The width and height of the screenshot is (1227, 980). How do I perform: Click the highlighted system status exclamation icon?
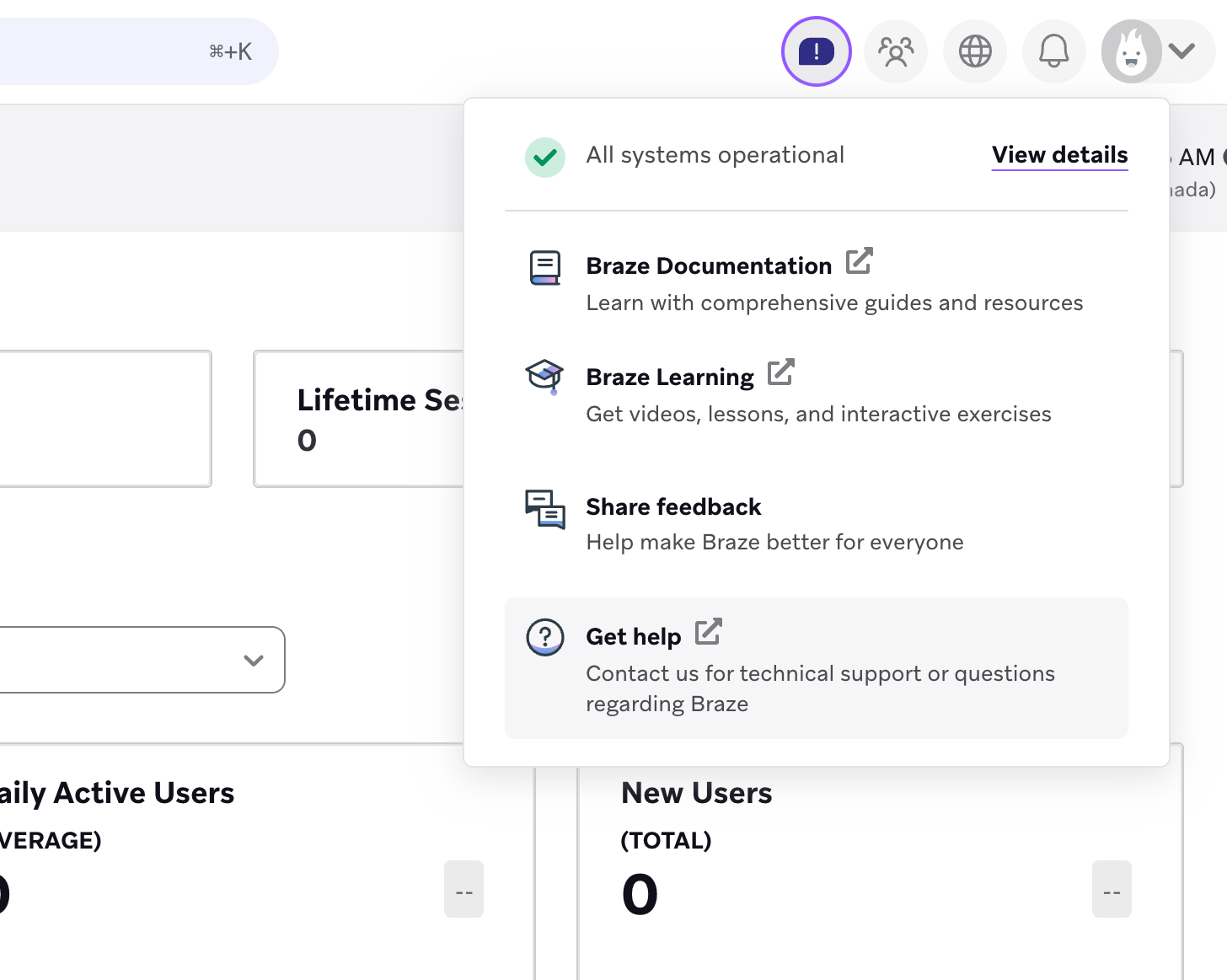pos(815,51)
